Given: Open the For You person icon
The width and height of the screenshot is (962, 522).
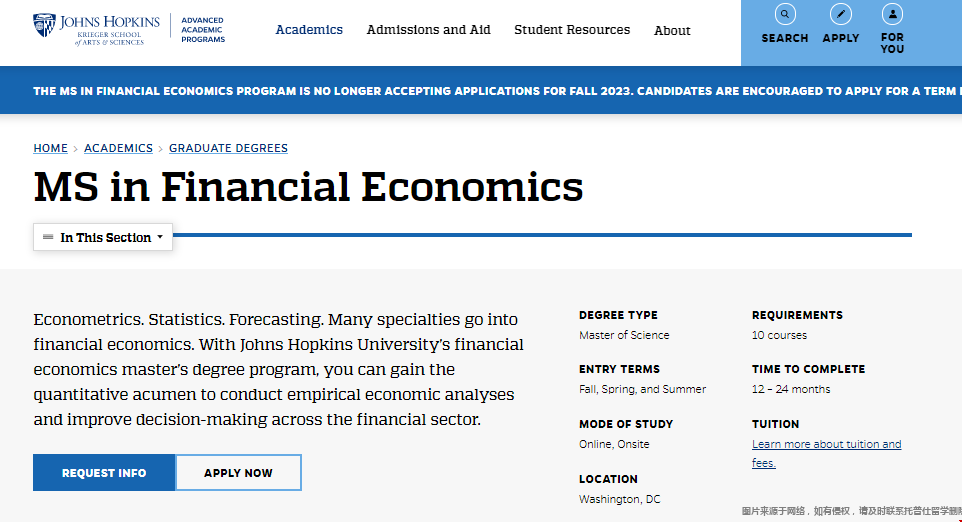Looking at the screenshot, I should 892,13.
